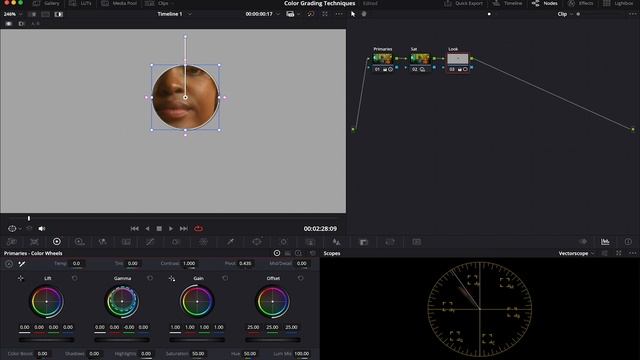This screenshot has height=360, width=640.
Task: Toggle the Timeline button in top bar
Action: 507,3
